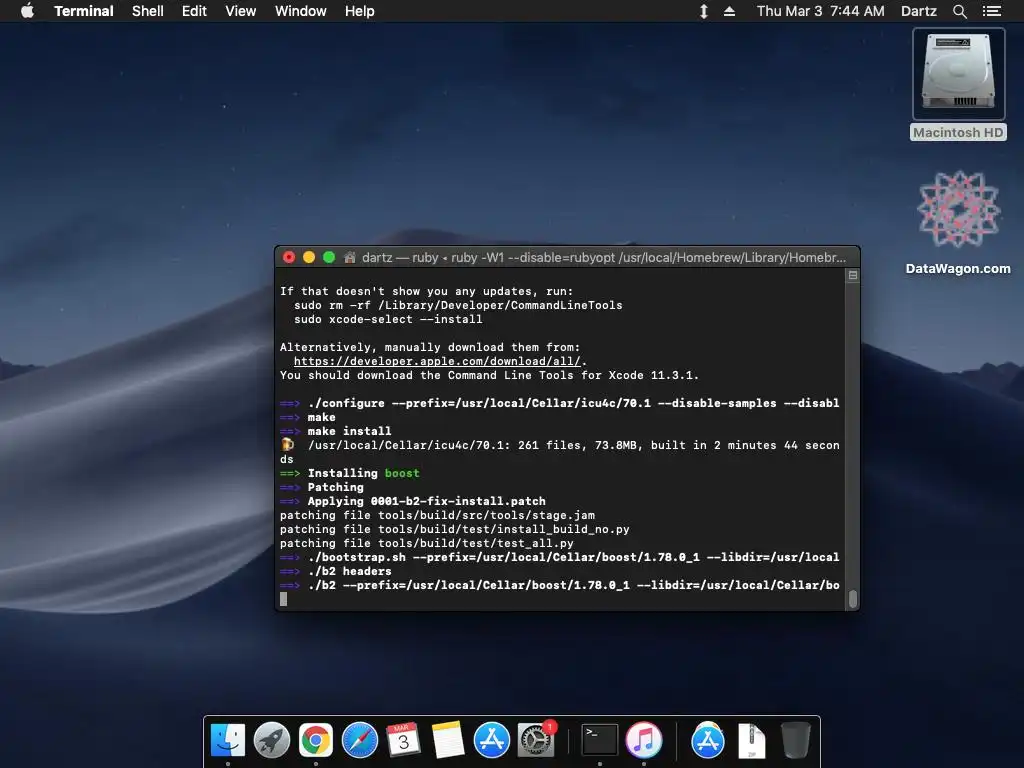Viewport: 1024px width, 768px height.
Task: Open the Terminal application menu
Action: coord(84,11)
